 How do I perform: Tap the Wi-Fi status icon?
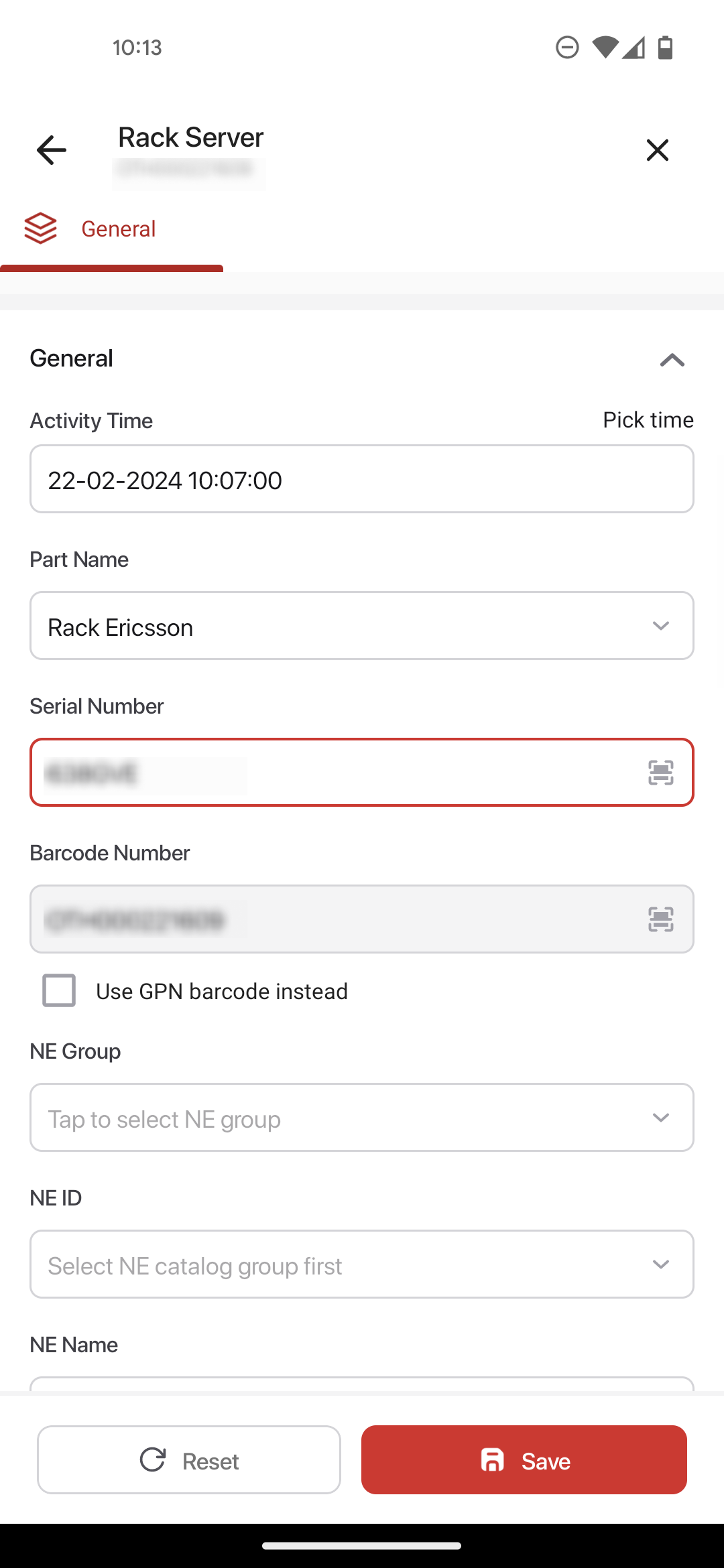click(x=605, y=48)
